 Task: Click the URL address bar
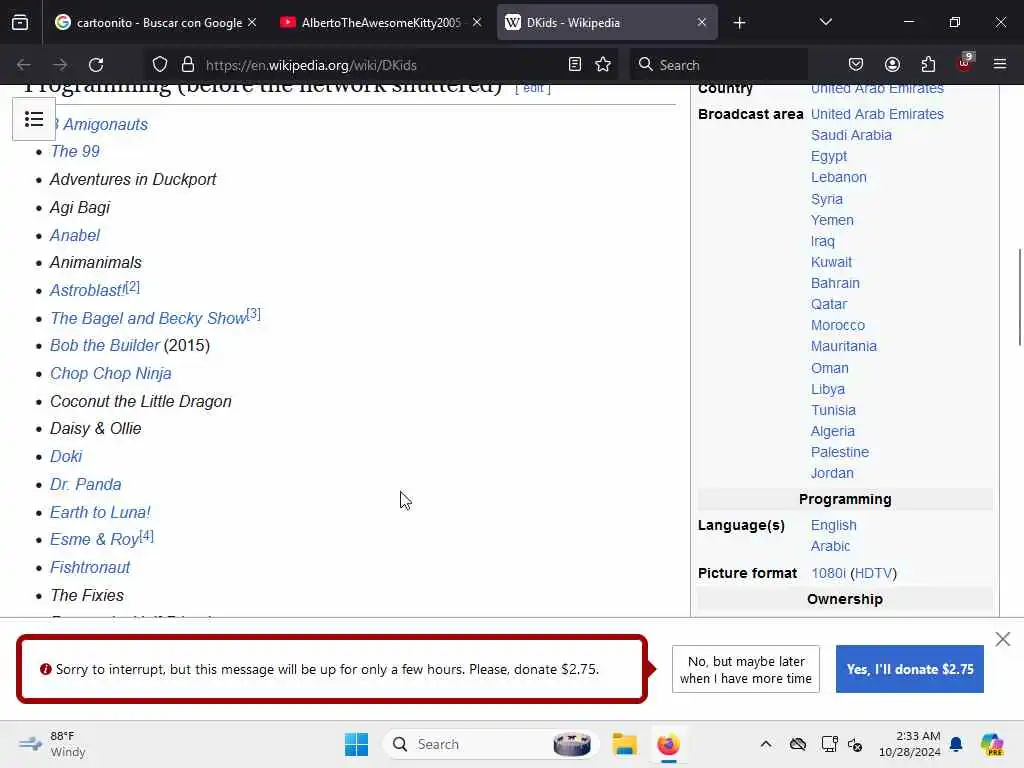379,65
